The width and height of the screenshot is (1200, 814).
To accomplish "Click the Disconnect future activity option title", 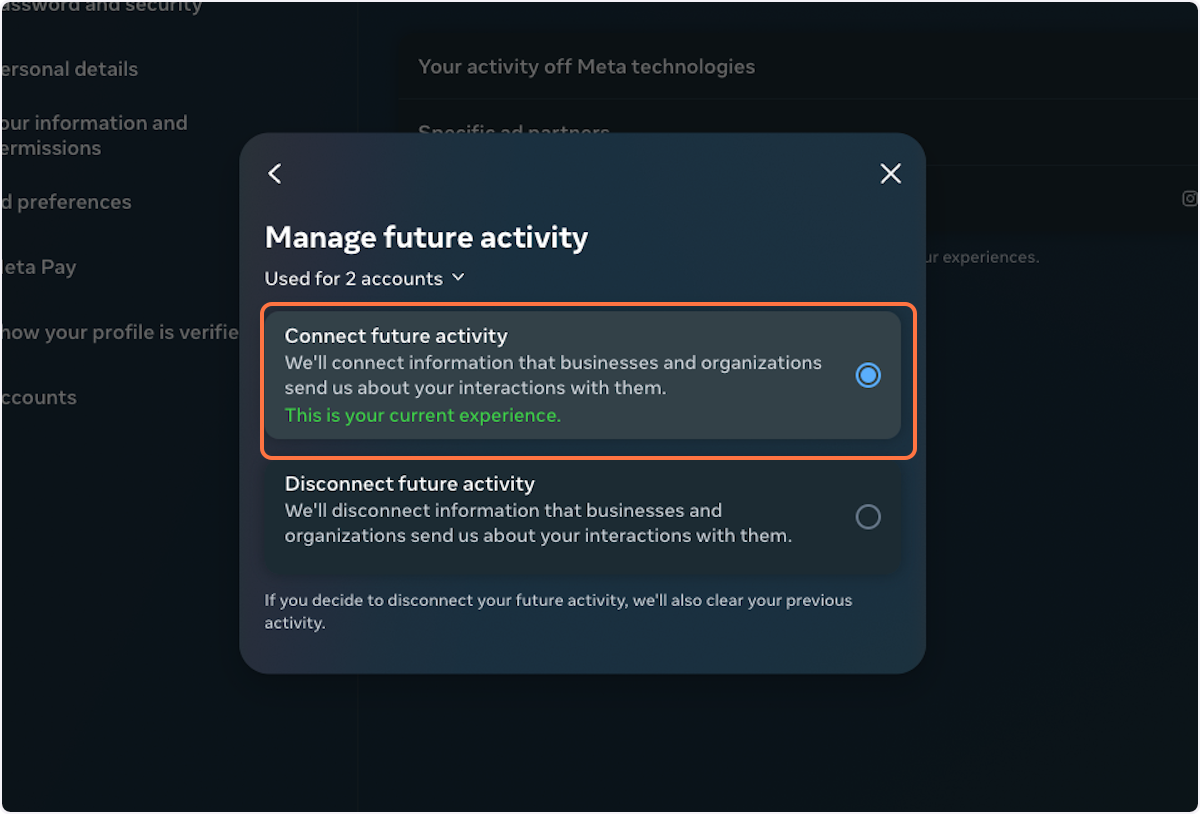I will pos(410,484).
